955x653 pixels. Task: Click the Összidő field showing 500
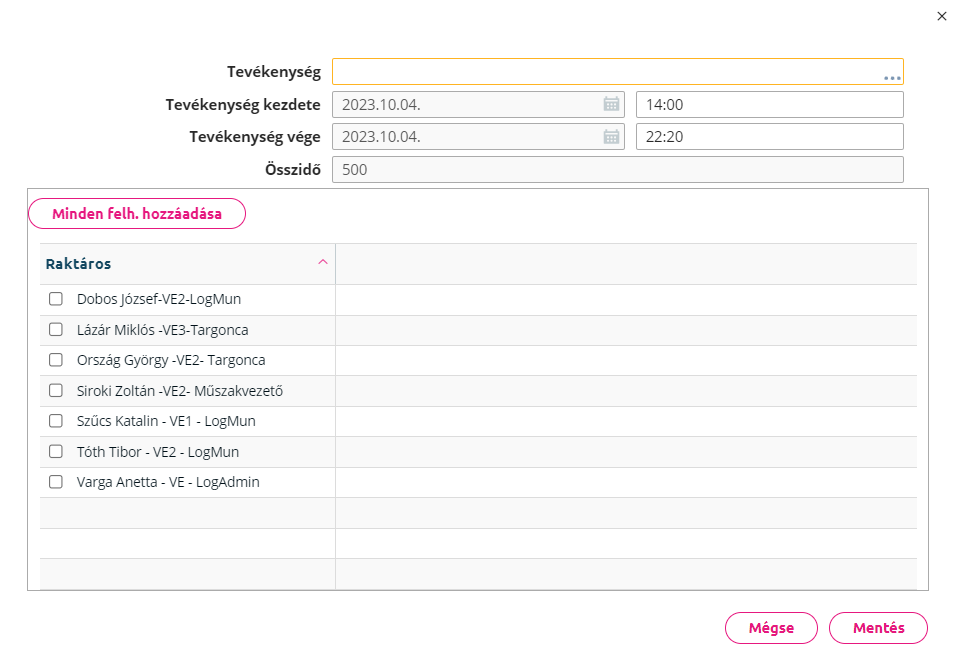point(618,169)
